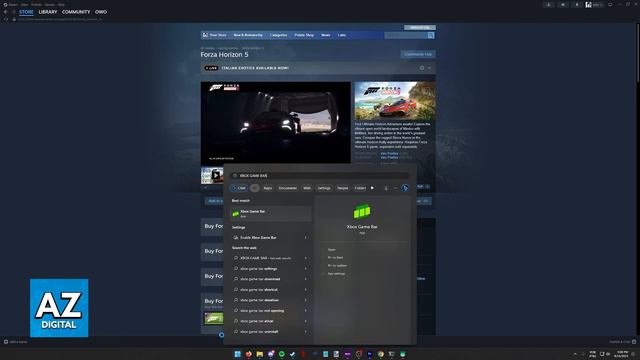Switch to the COMMUNITY tab in Steam
This screenshot has height=360, width=640.
click(76, 12)
